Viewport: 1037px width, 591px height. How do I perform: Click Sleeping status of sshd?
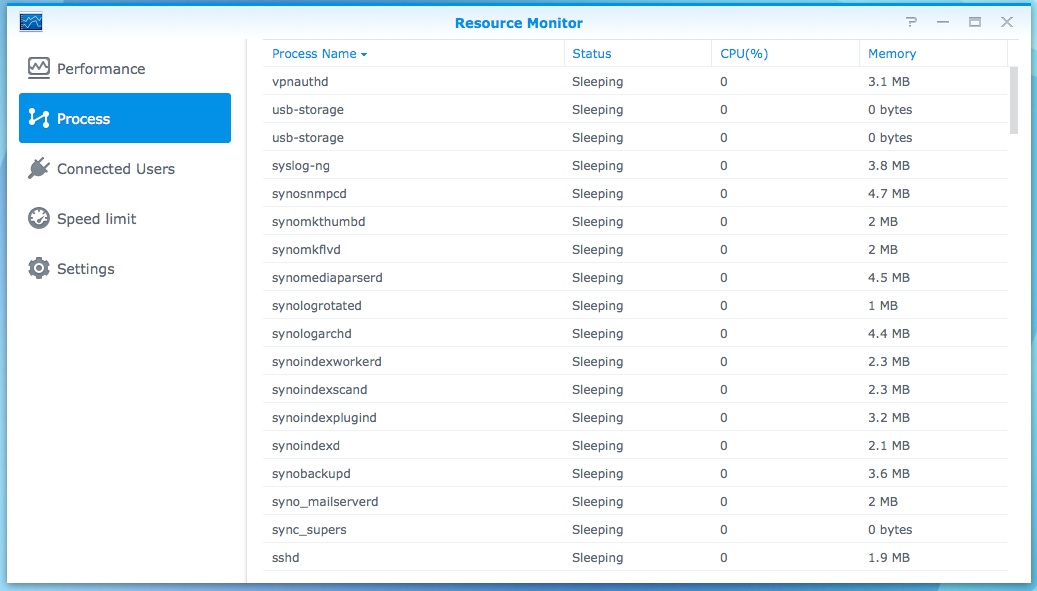pyautogui.click(x=597, y=557)
